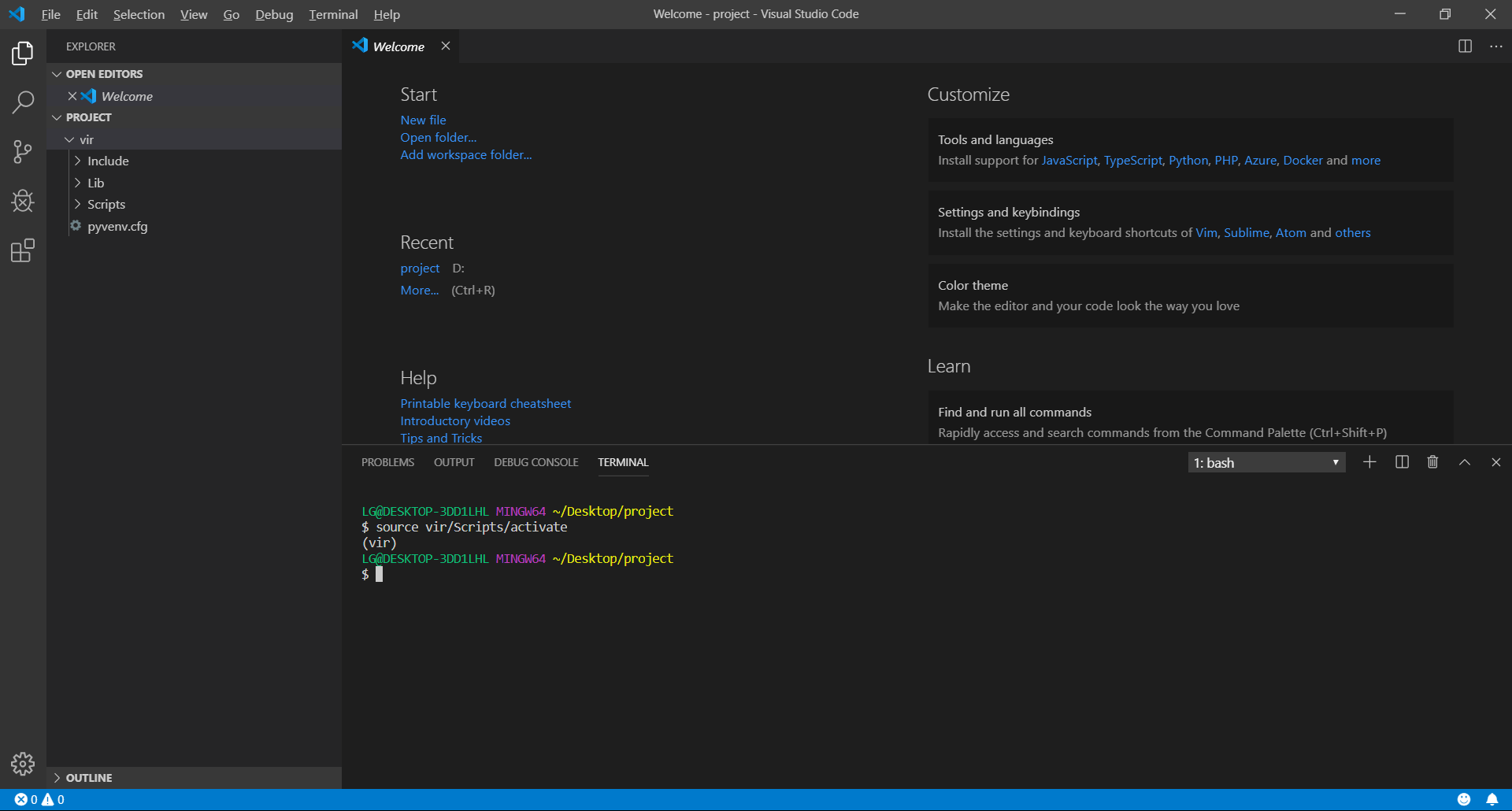The image size is (1512, 811).
Task: Open Printable keyboard cheatsheet link
Action: pos(486,403)
